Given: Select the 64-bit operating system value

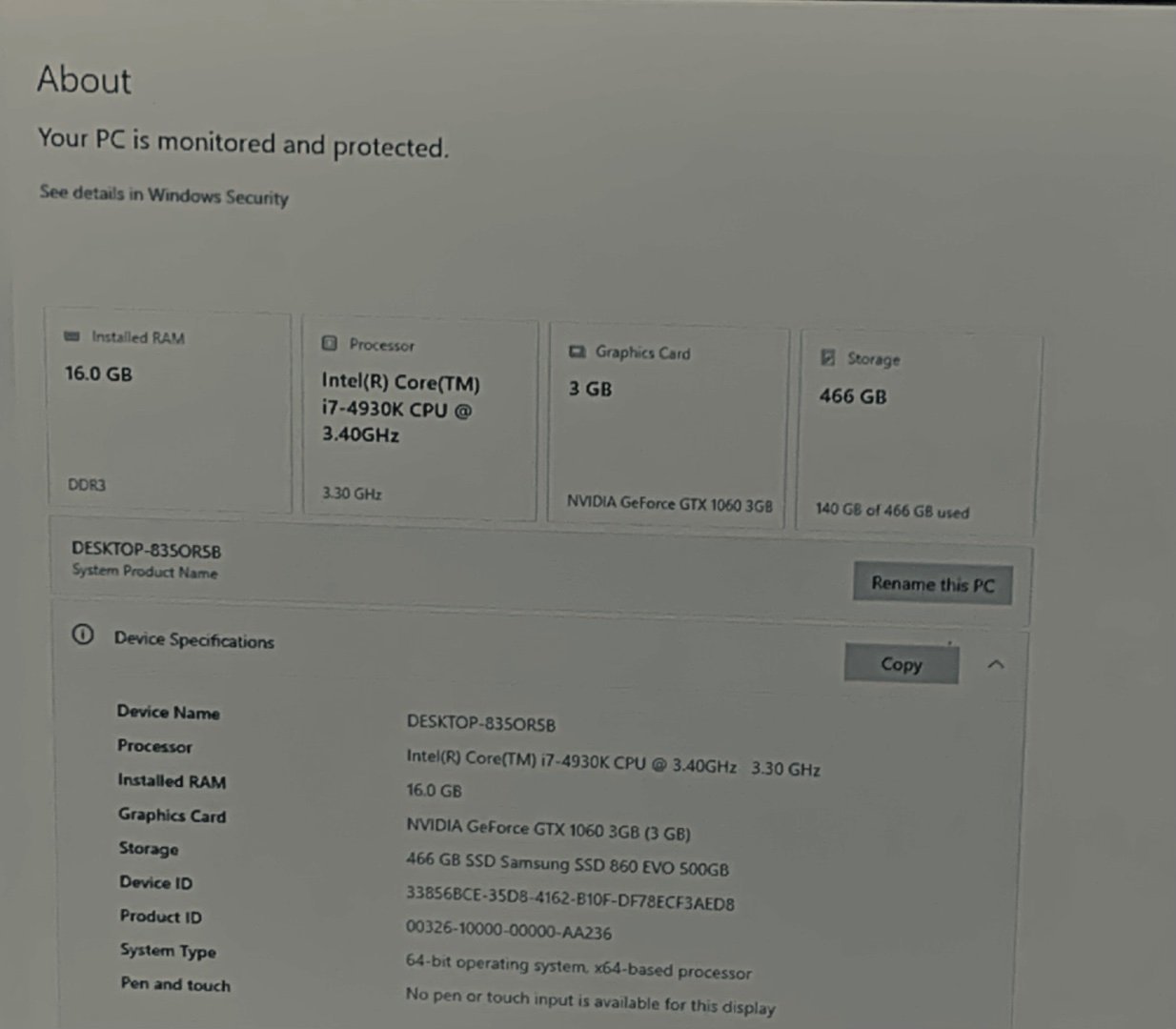Looking at the screenshot, I should [578, 966].
